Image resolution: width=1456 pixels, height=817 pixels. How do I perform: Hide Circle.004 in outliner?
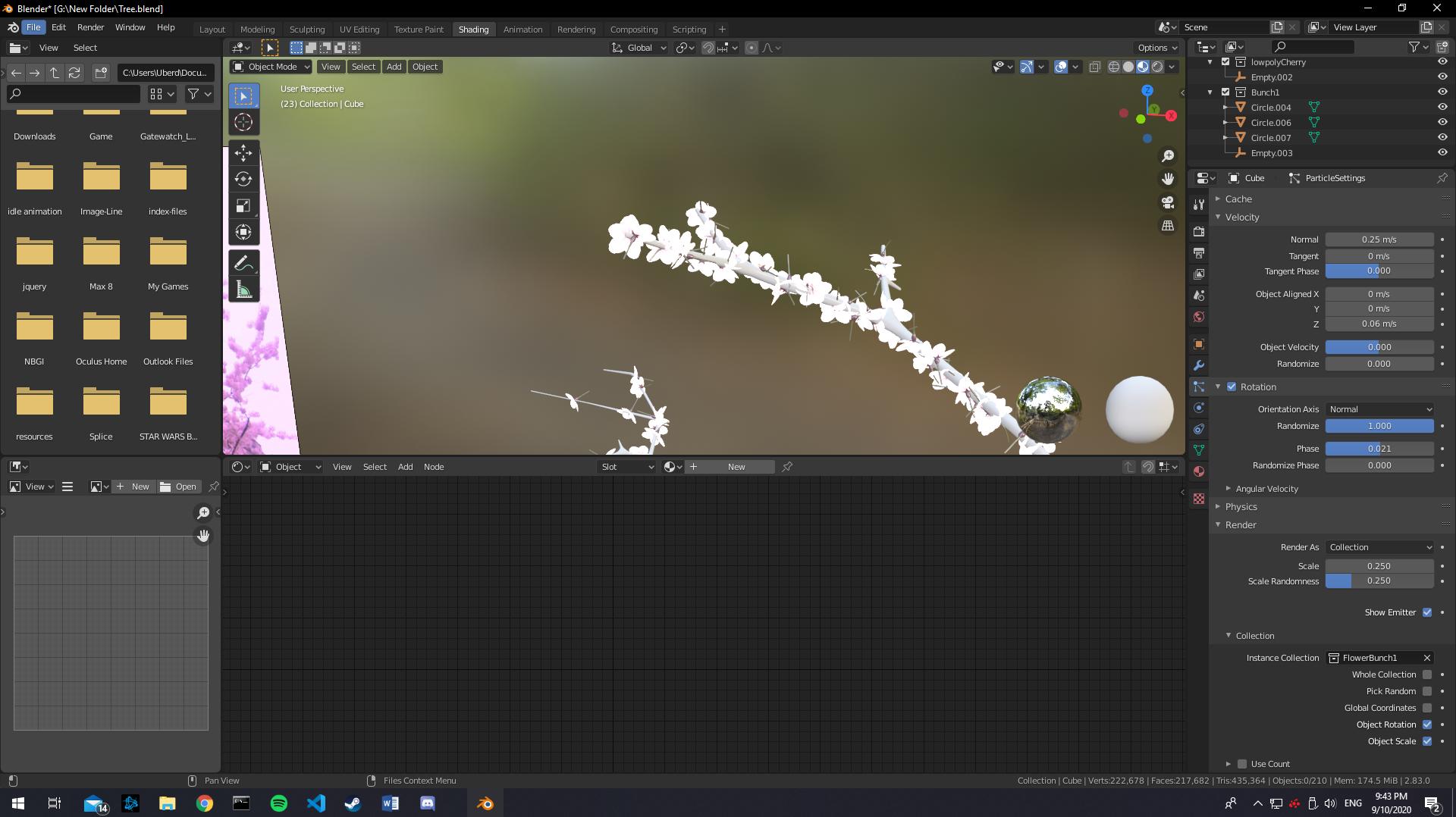[x=1442, y=107]
